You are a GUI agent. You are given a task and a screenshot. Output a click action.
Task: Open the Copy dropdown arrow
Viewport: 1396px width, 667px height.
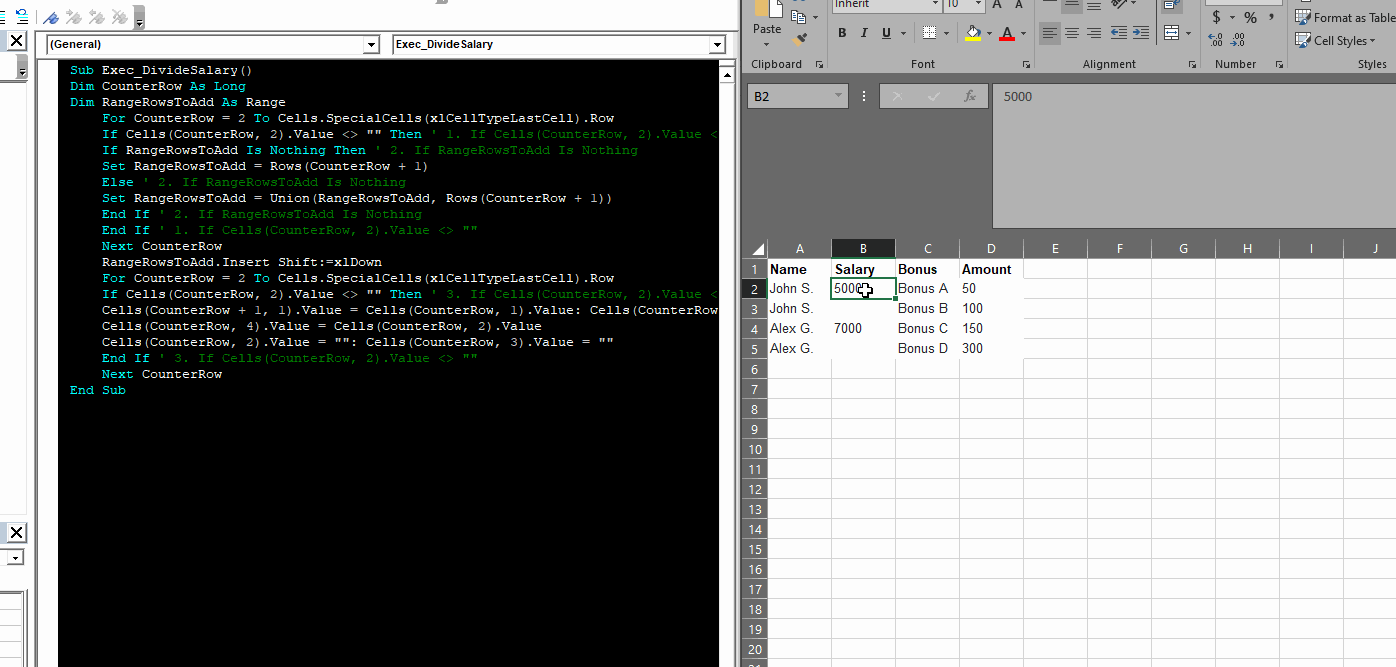813,17
